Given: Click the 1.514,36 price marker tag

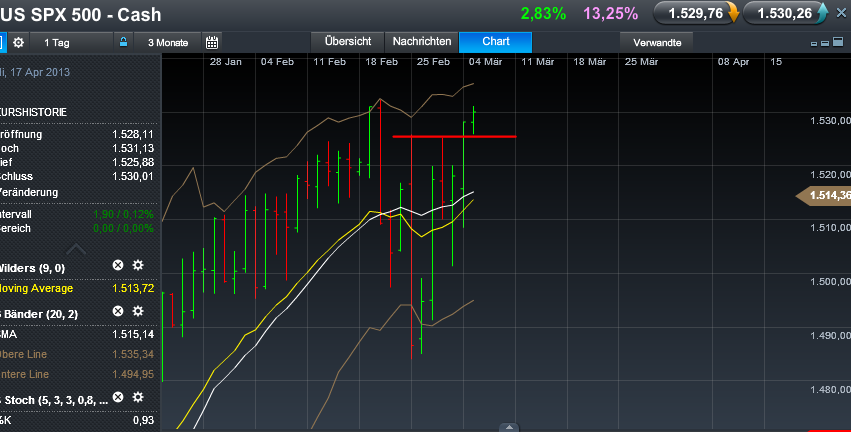Looking at the screenshot, I should 823,195.
